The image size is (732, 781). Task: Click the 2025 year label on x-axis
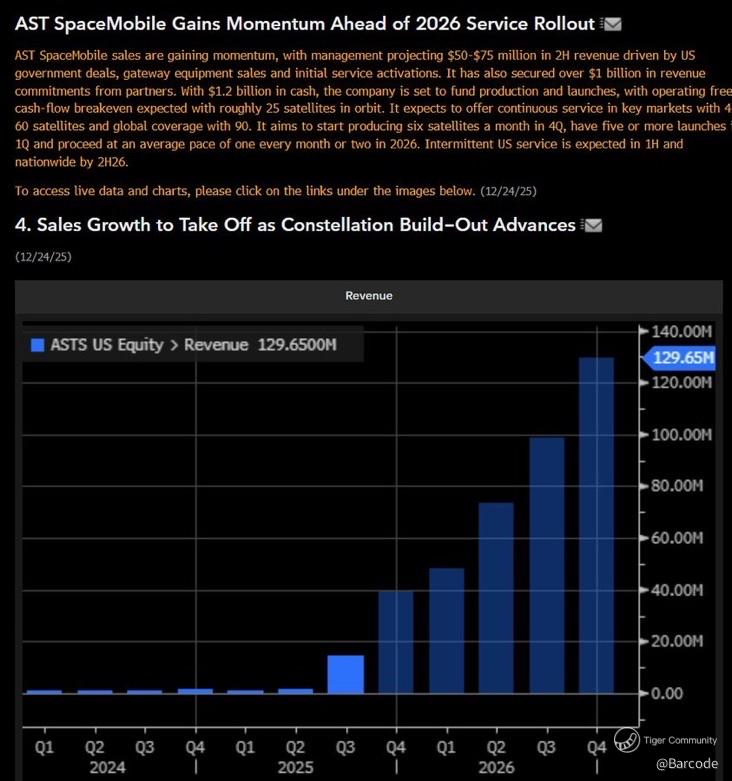295,768
